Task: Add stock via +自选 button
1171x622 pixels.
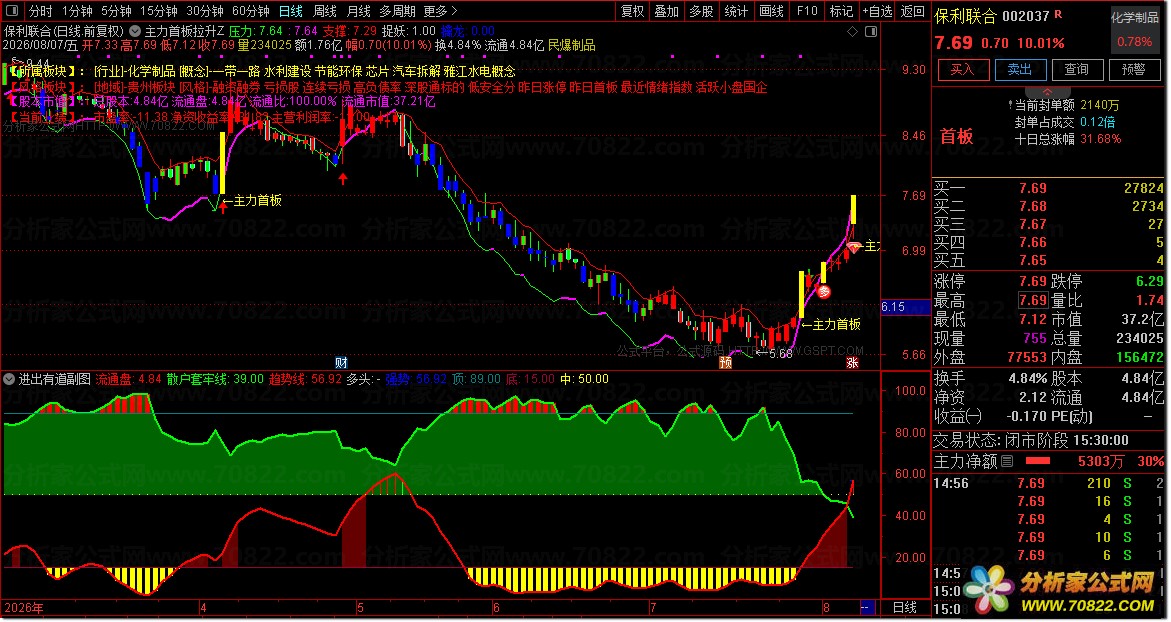Action: tap(878, 11)
